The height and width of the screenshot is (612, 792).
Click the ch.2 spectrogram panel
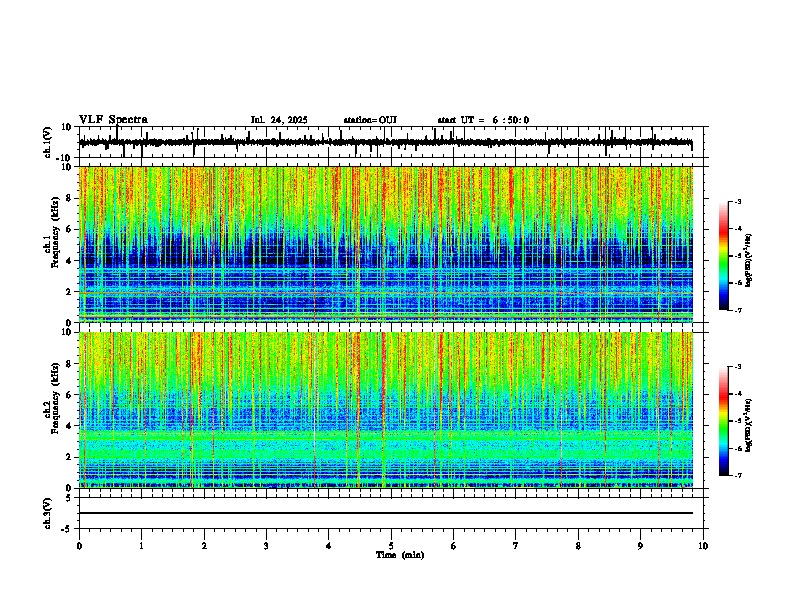coord(385,410)
